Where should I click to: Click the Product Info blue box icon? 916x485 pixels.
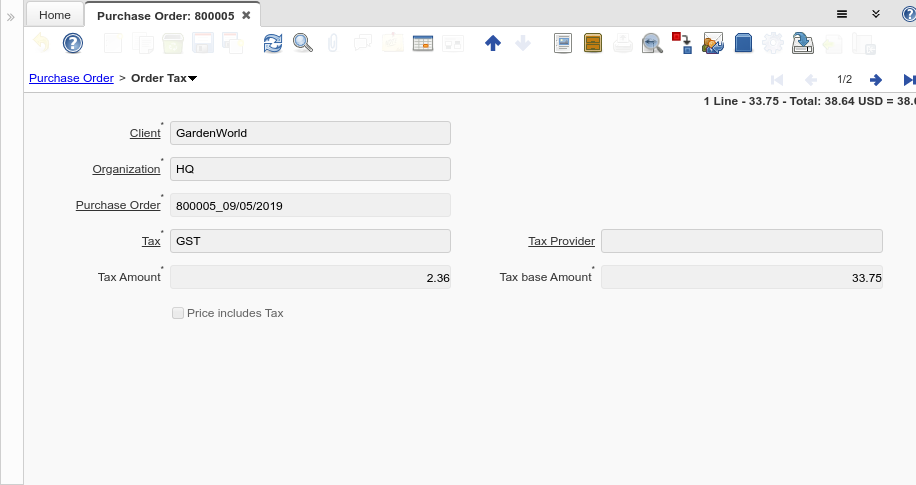pyautogui.click(x=743, y=43)
